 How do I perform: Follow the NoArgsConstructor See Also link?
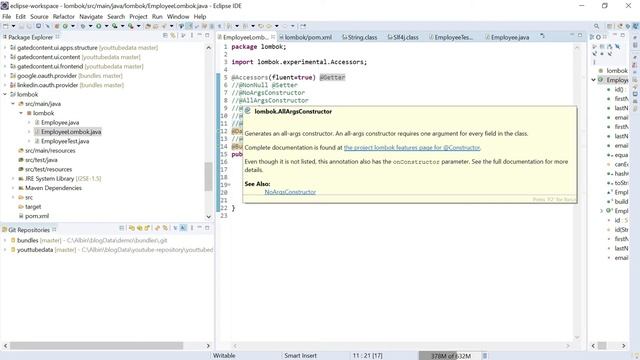coord(290,192)
